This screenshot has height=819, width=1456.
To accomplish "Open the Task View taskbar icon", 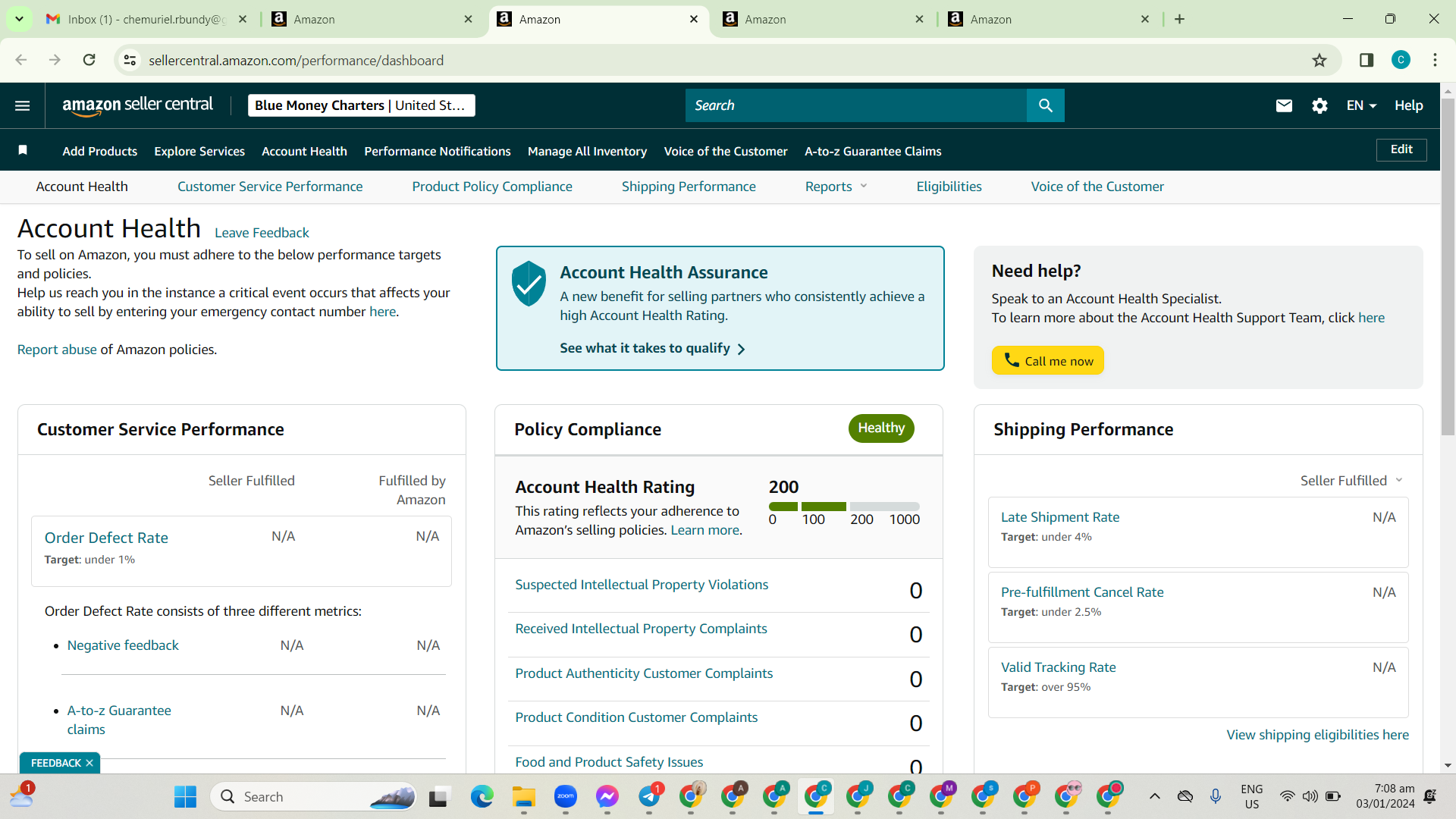I will tap(438, 796).
